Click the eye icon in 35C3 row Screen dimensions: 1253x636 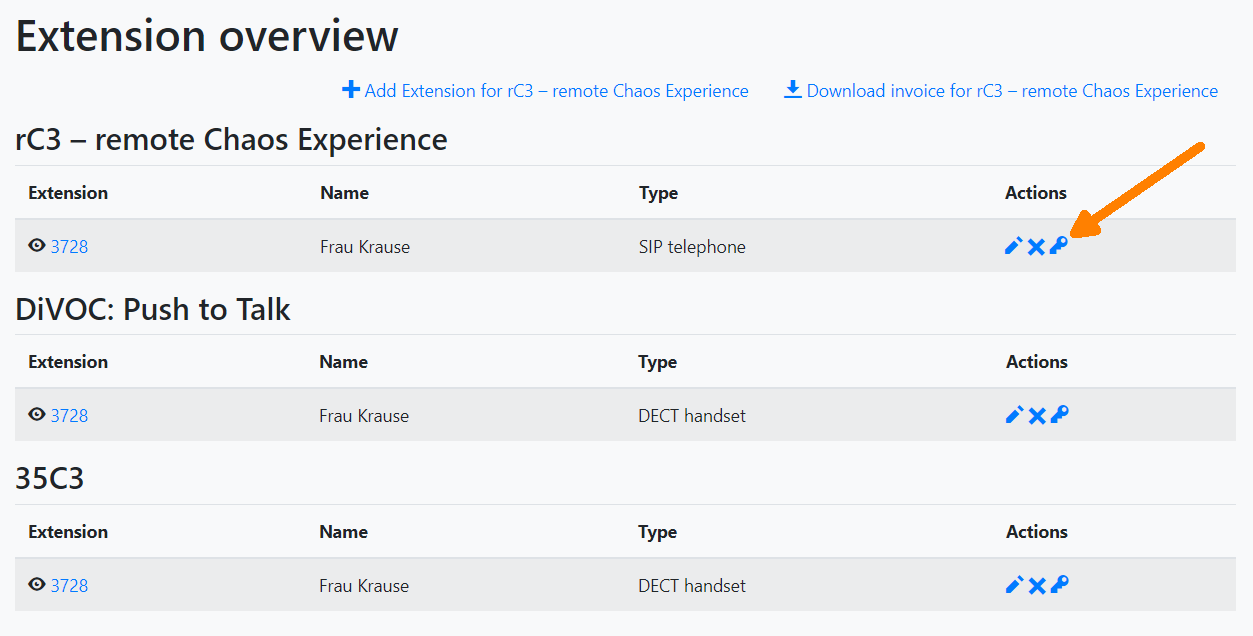click(37, 585)
